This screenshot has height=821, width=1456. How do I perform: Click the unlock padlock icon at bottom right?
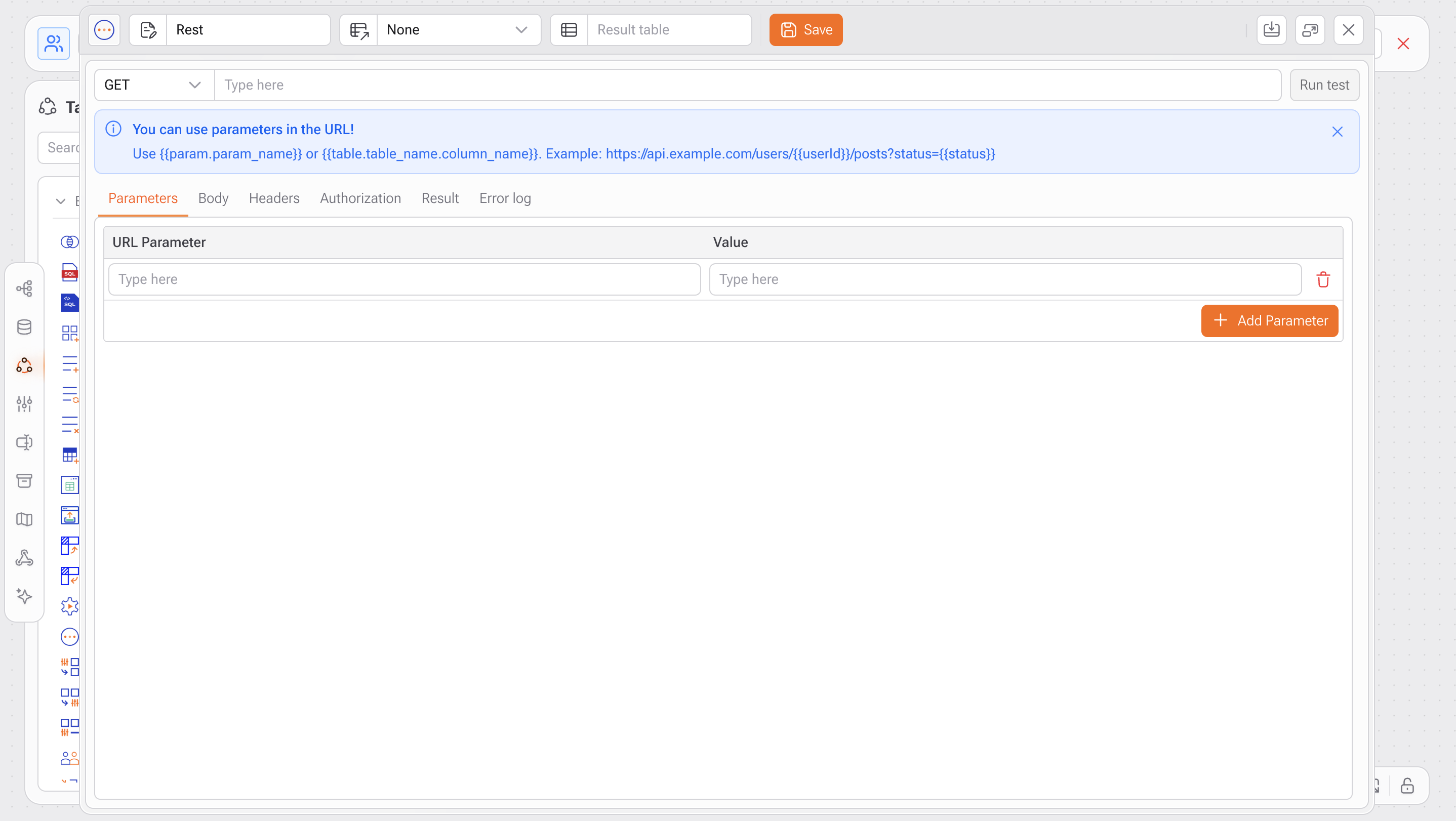(1407, 786)
